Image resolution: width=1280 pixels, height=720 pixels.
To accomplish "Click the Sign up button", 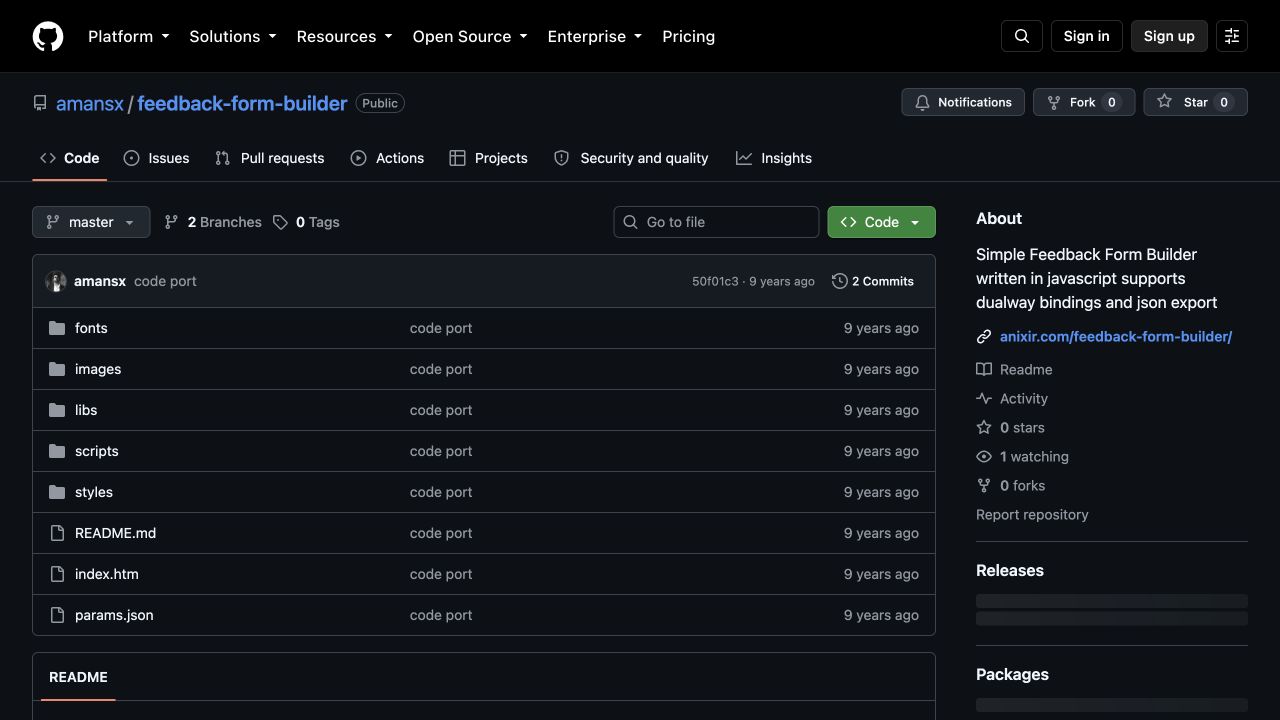I will point(1169,36).
